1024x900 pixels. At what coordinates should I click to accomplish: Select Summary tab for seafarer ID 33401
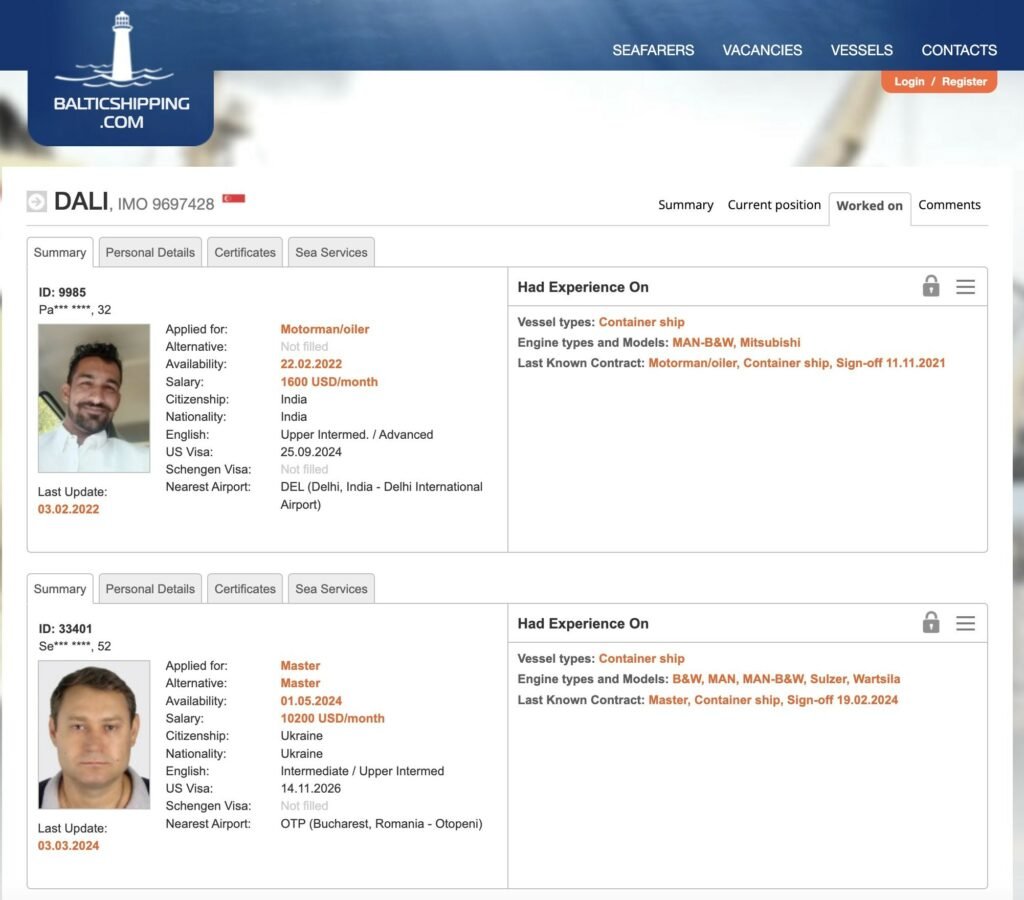coord(60,588)
